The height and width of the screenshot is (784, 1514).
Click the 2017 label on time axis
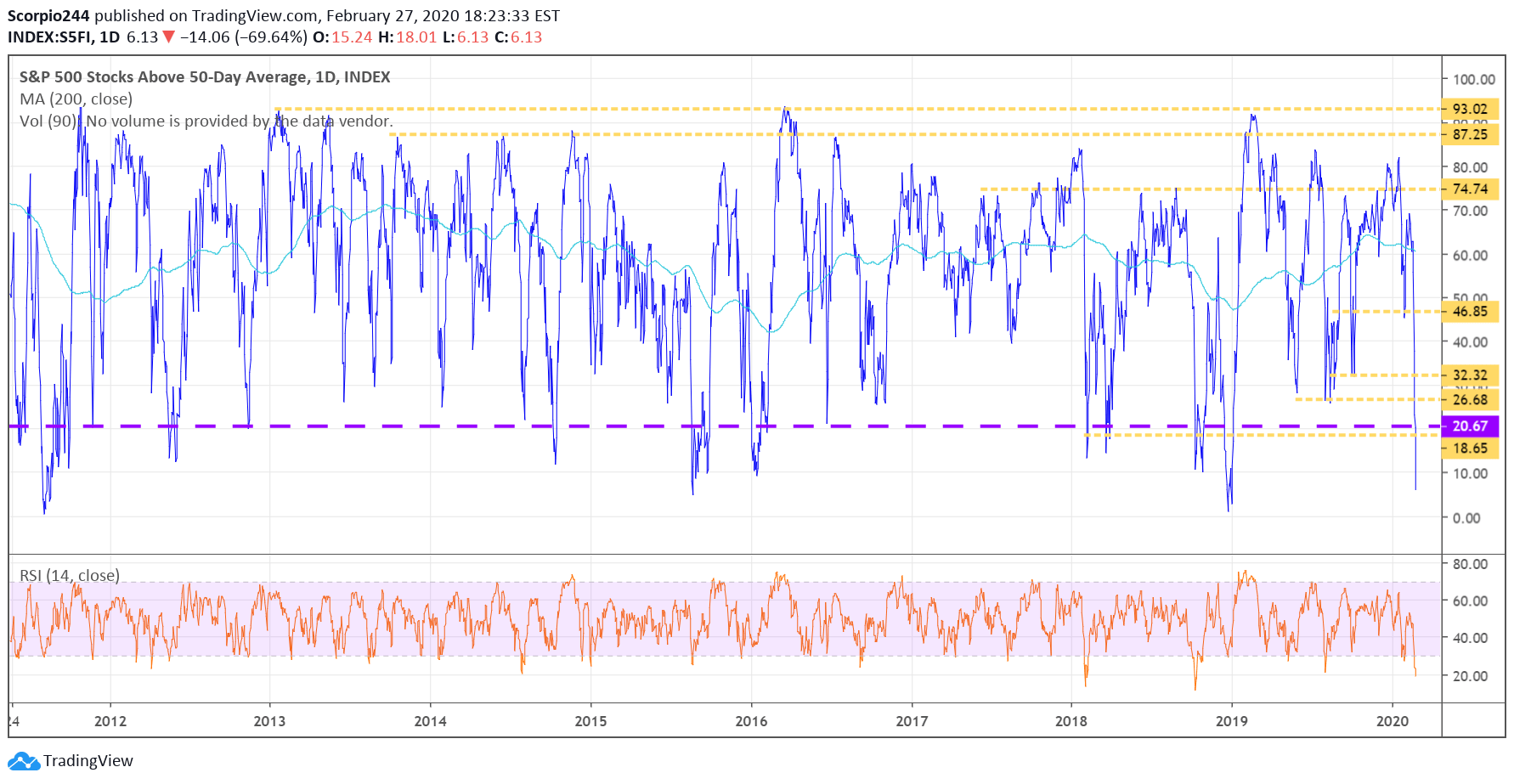[x=912, y=722]
